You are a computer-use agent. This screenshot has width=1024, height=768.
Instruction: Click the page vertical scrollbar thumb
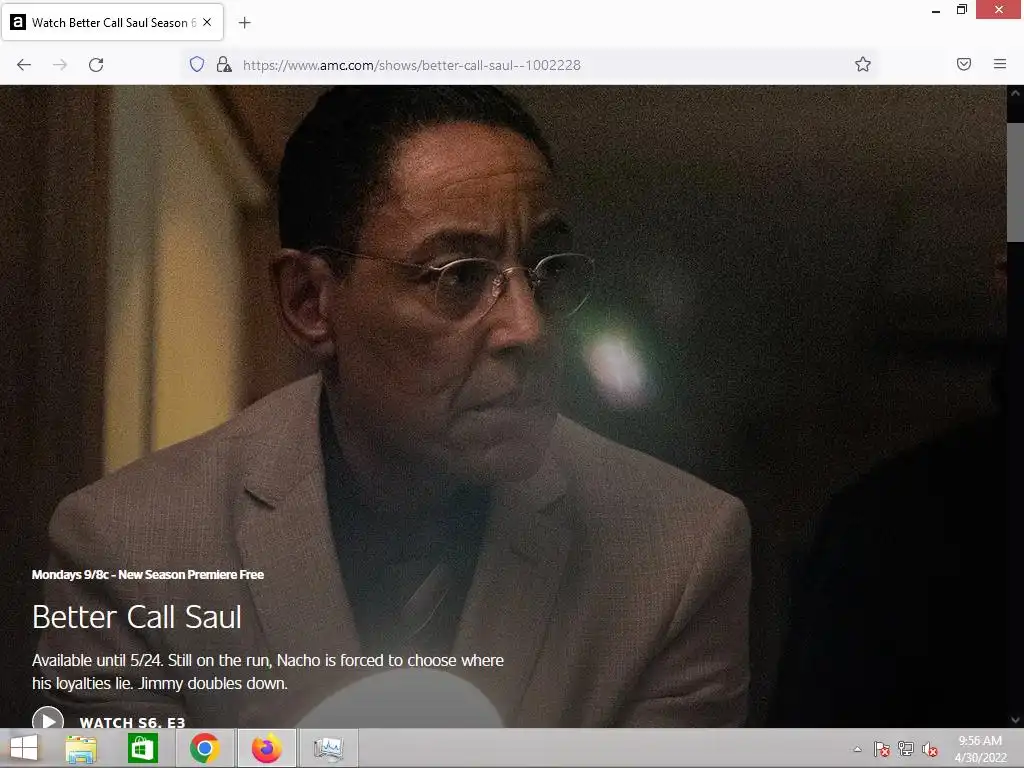click(1015, 182)
